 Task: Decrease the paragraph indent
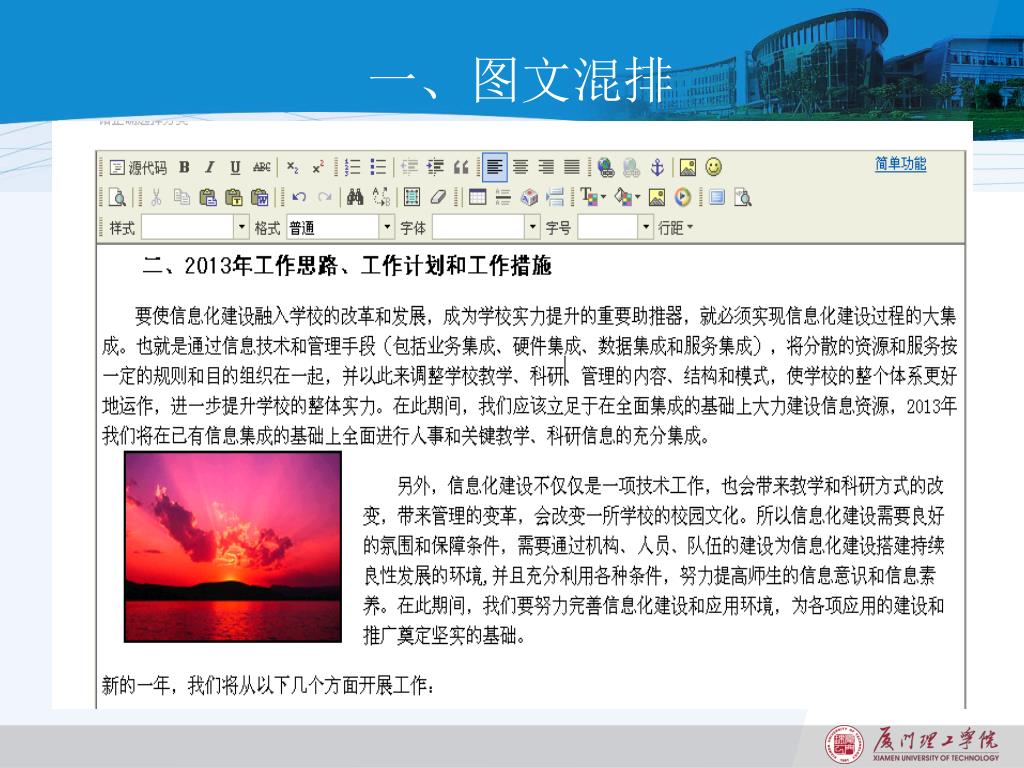(409, 168)
